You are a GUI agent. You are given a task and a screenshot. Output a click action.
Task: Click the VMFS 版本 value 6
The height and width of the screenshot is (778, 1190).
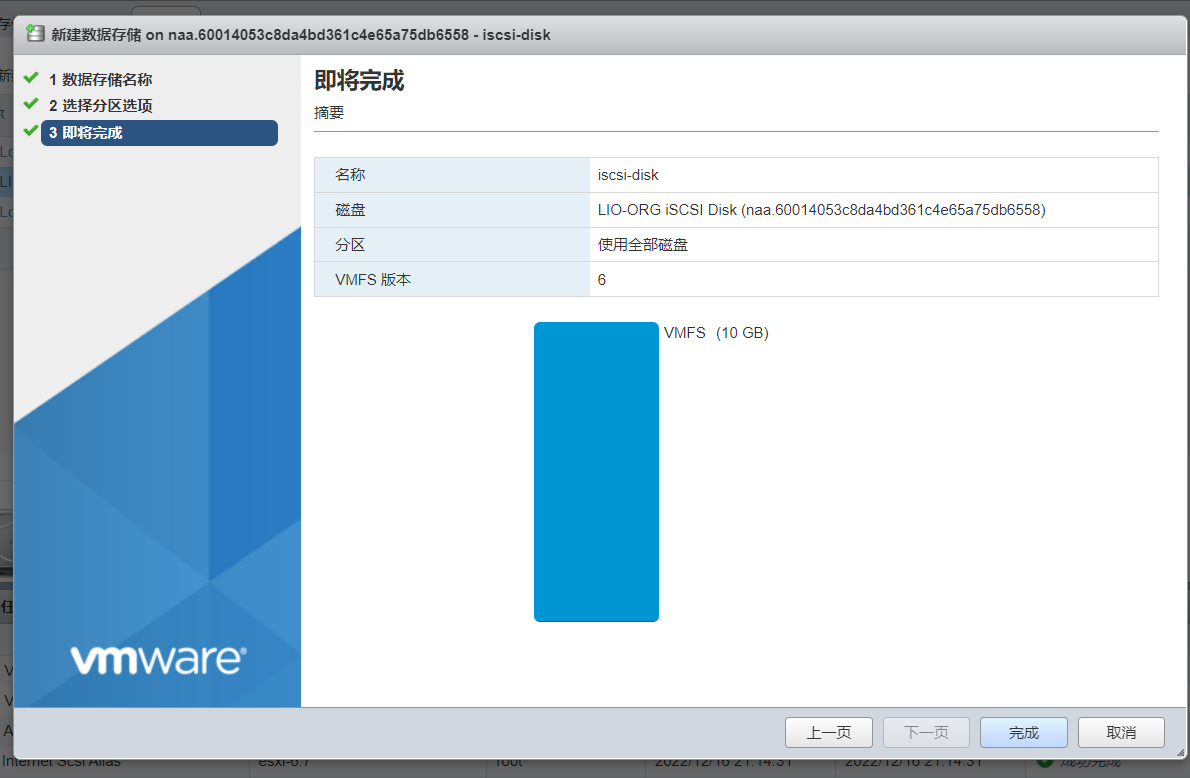(x=602, y=280)
